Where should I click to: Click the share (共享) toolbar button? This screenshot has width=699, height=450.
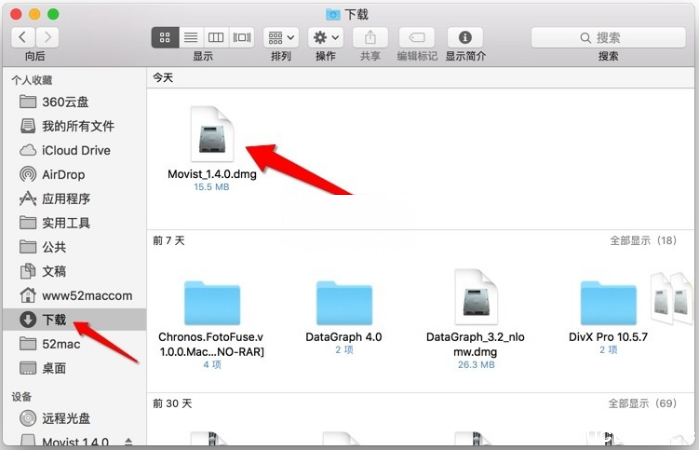[370, 37]
